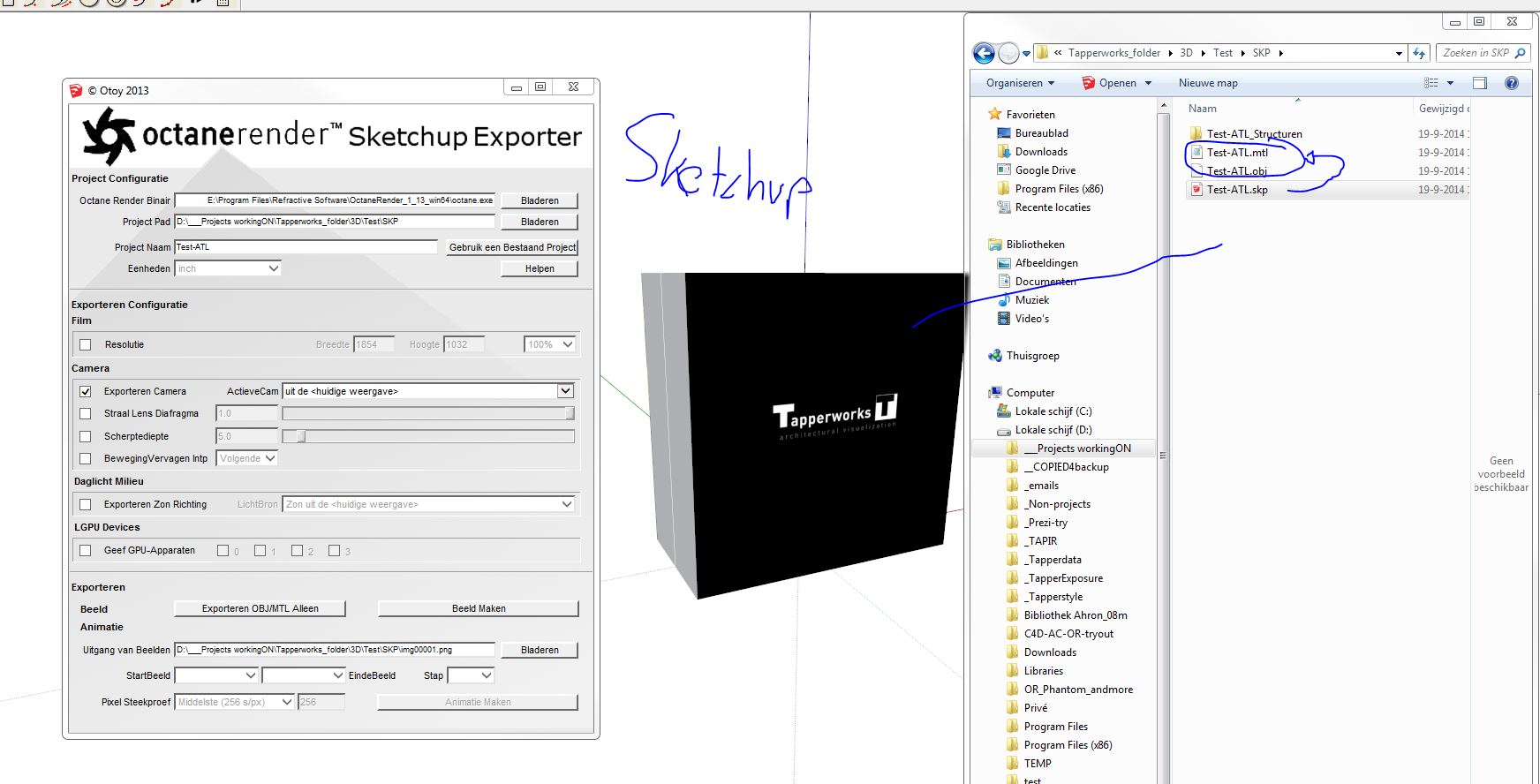This screenshot has height=784, width=1540.
Task: Click the Muziek note icon
Action: [1004, 300]
